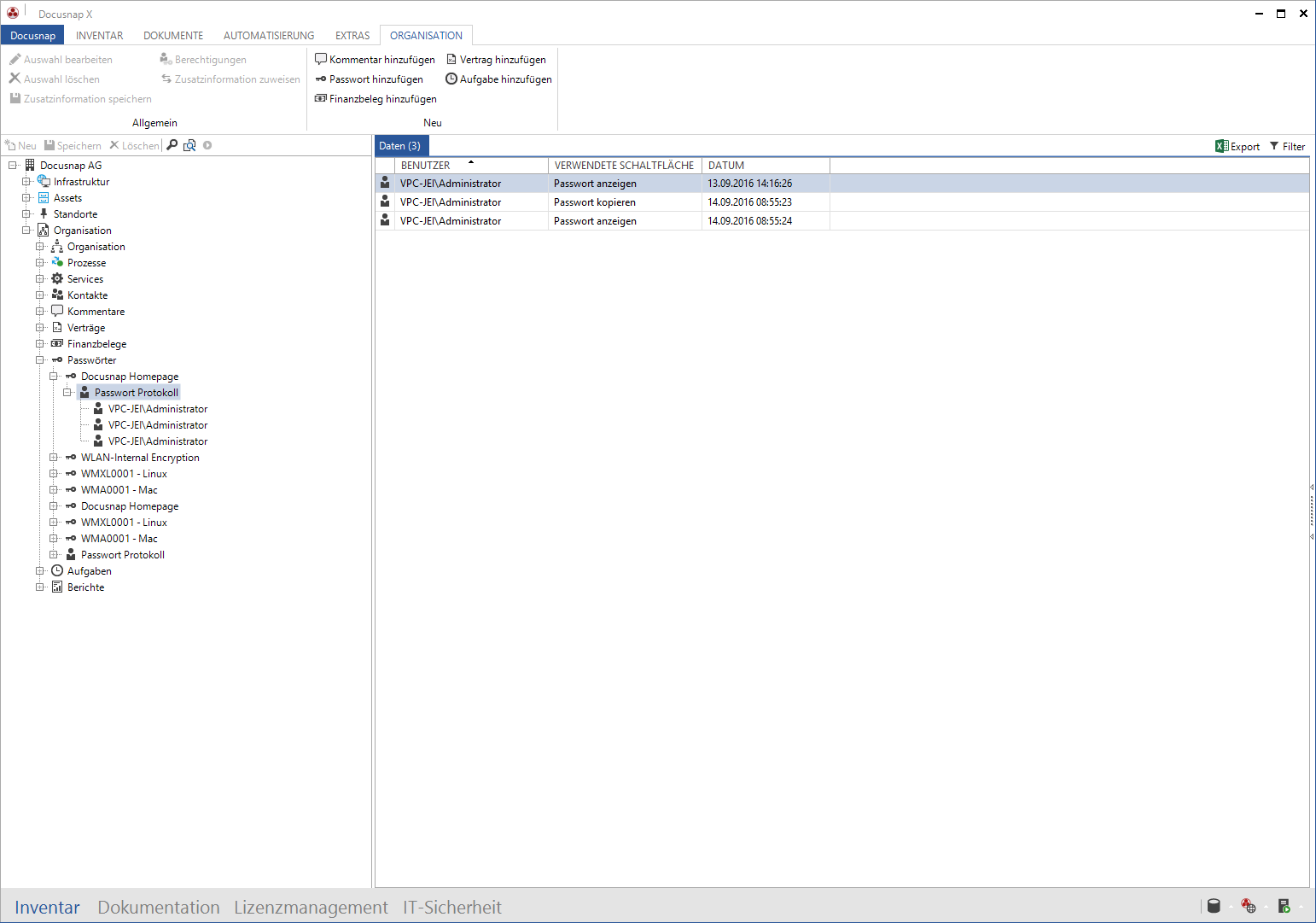Click the Prozesse icon in tree
1316x923 pixels.
tap(57, 262)
